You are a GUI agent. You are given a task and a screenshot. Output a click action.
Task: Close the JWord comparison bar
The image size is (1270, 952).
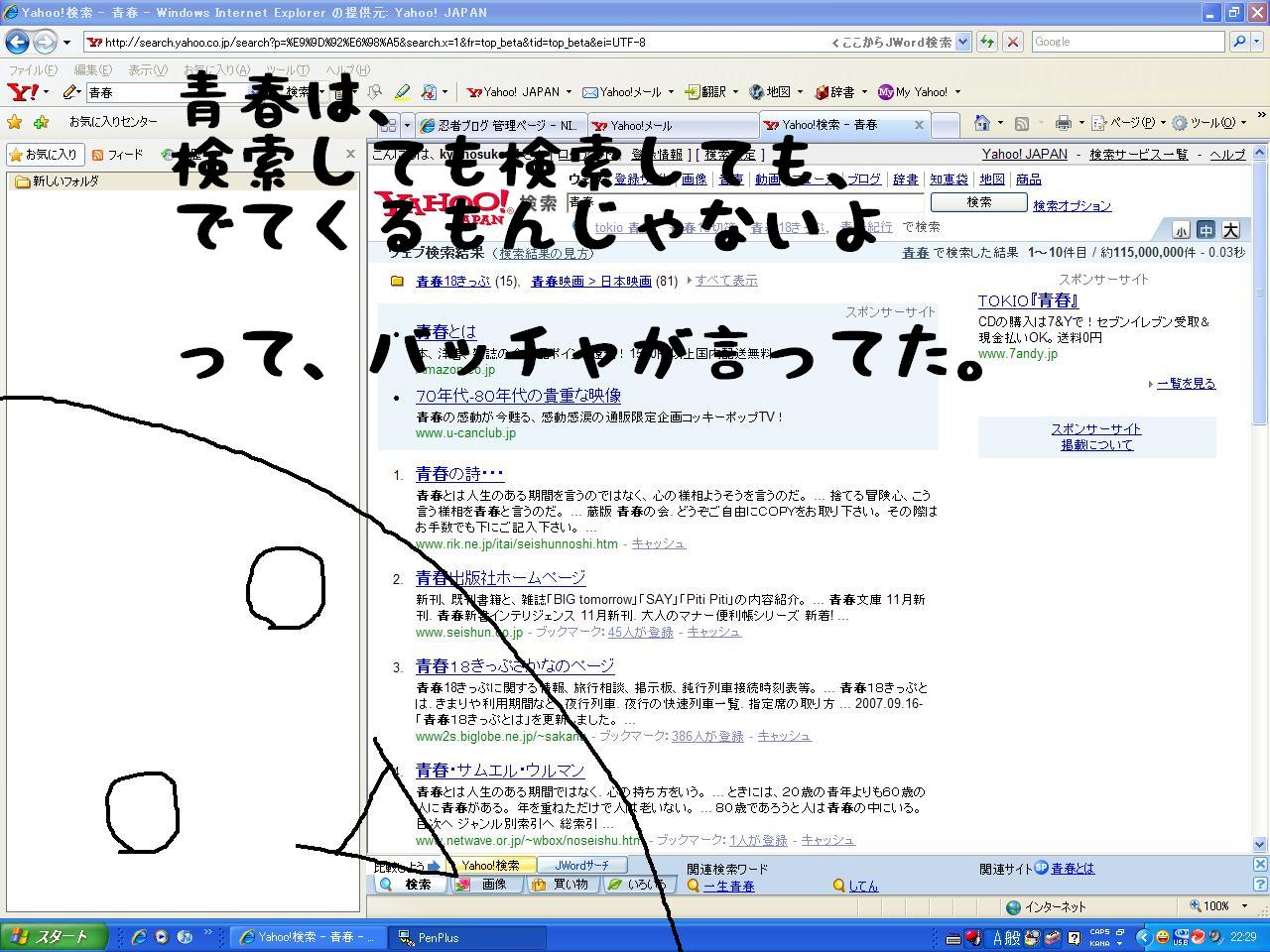click(x=1260, y=865)
